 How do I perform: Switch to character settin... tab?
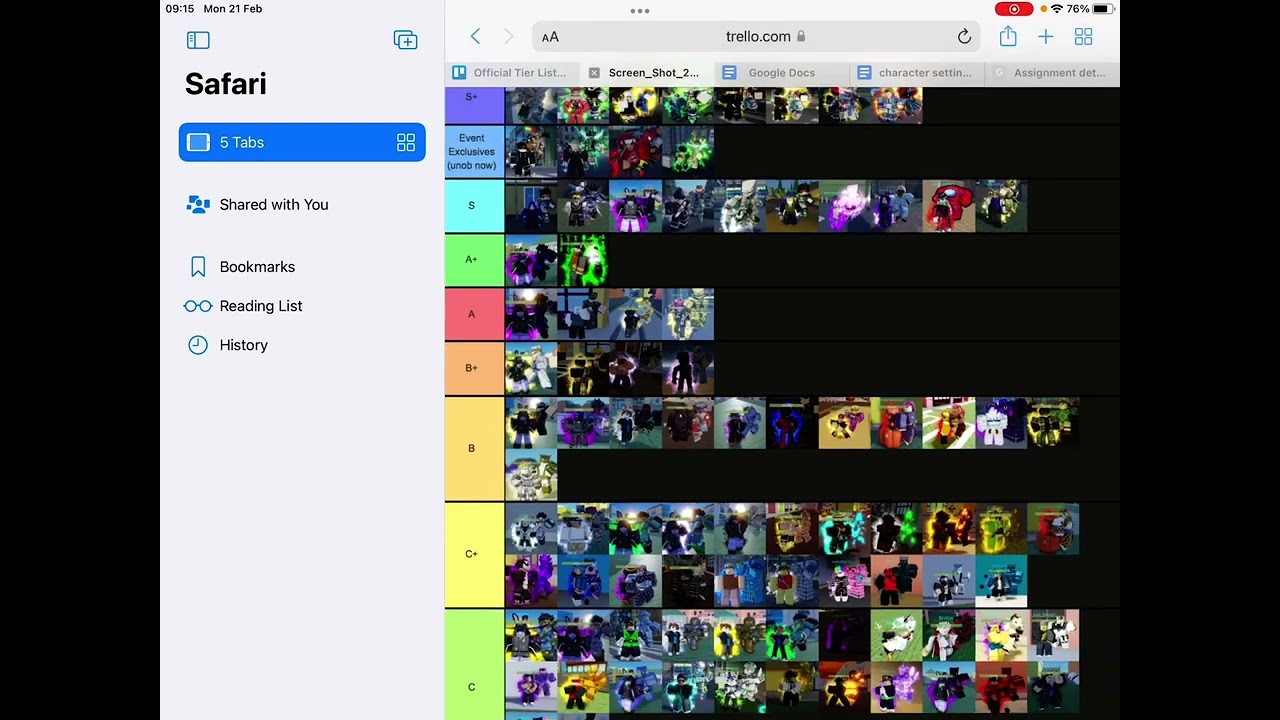[917, 73]
